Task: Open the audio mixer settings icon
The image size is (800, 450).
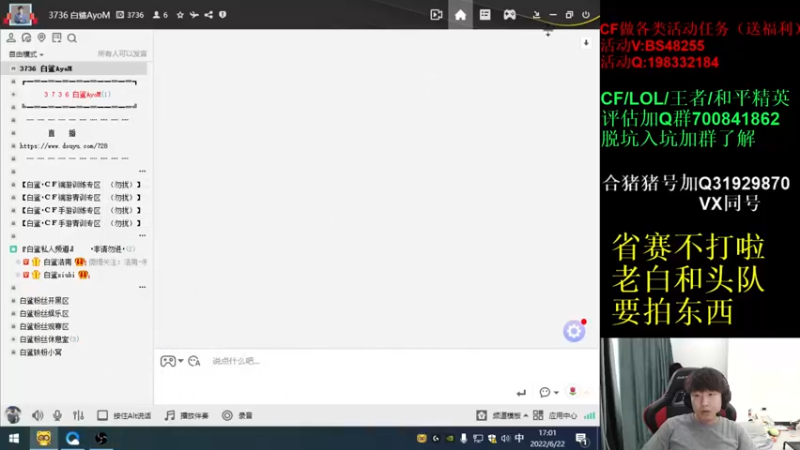Action: pos(78,416)
